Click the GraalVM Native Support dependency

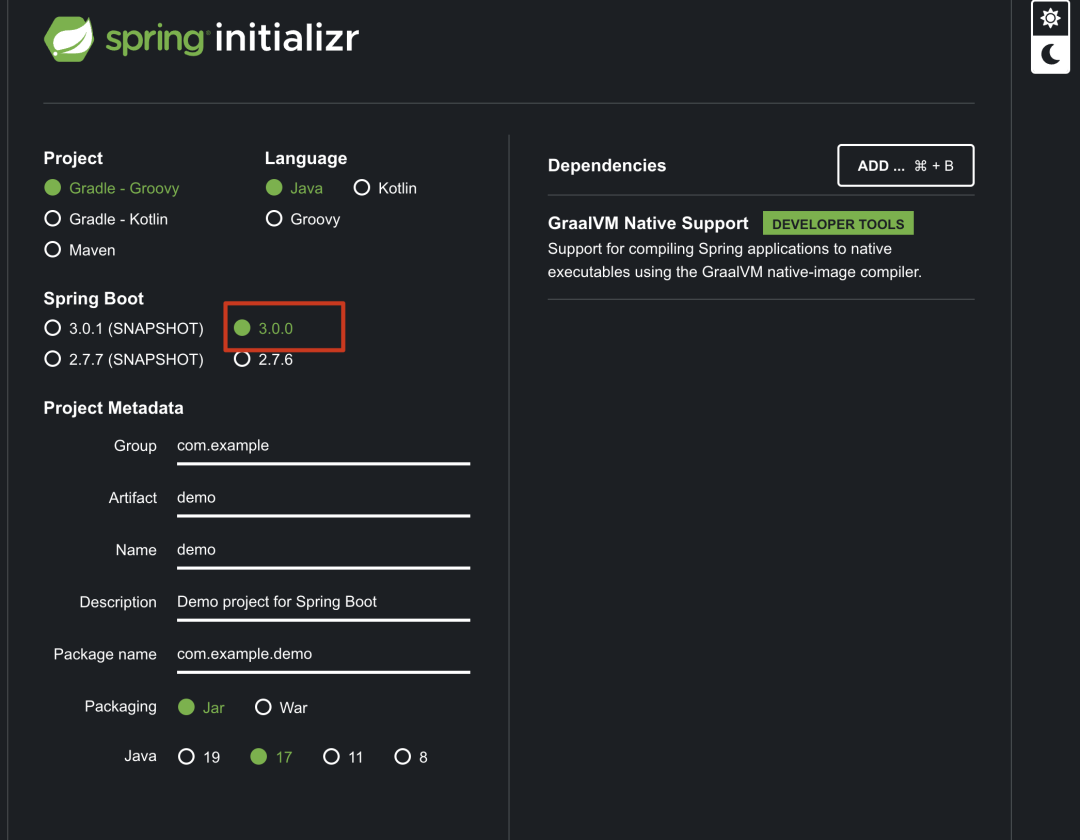pyautogui.click(x=648, y=224)
